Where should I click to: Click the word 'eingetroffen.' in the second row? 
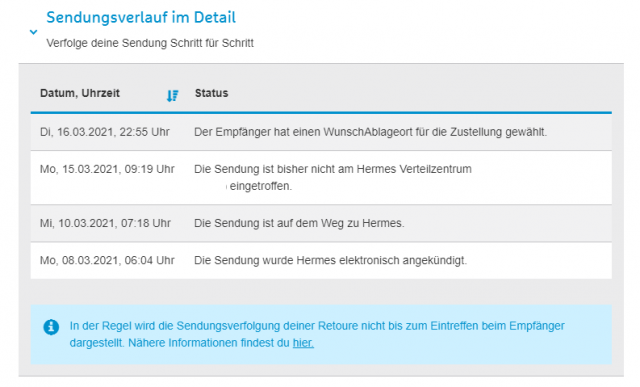(261, 186)
